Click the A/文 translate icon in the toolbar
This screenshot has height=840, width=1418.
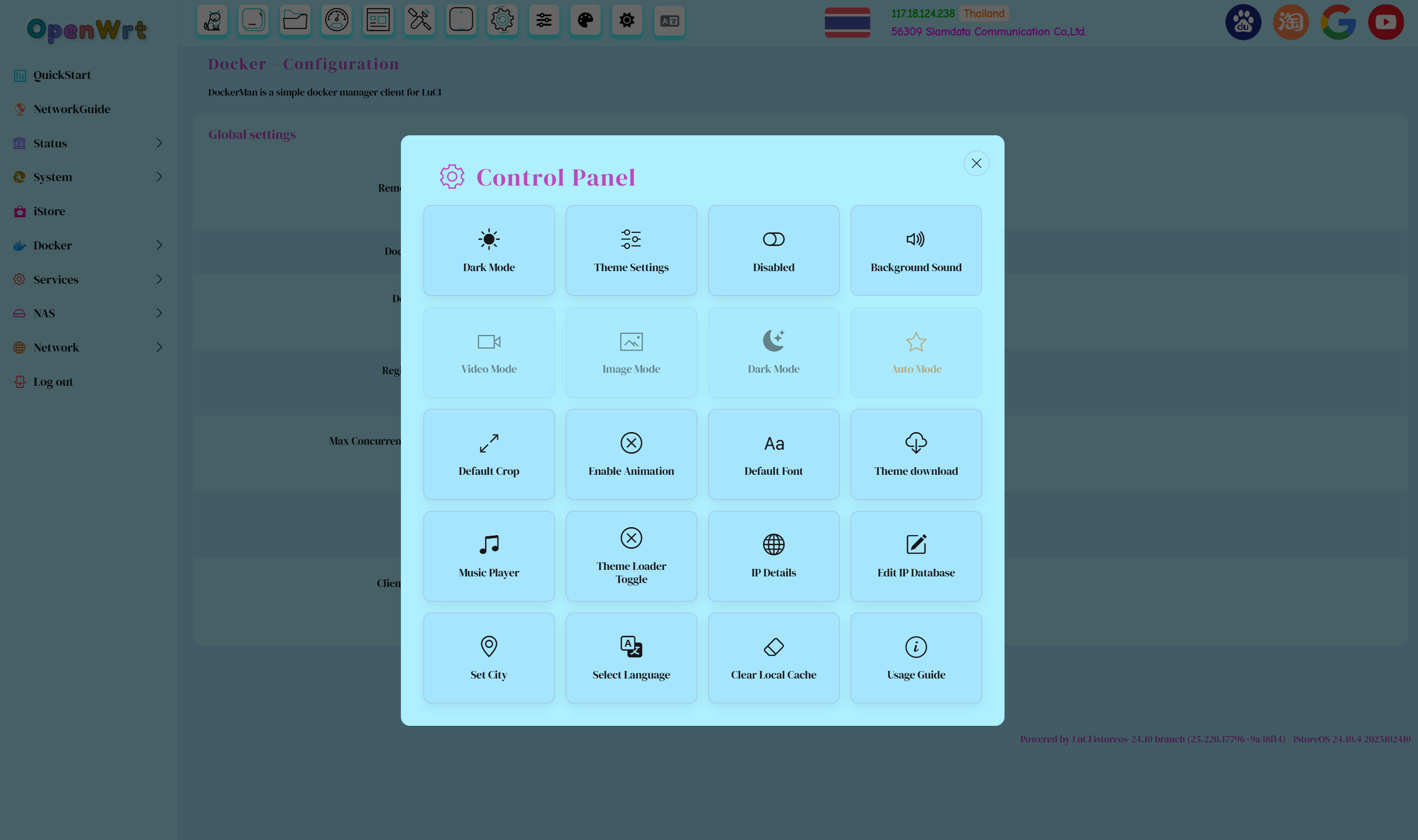point(670,21)
